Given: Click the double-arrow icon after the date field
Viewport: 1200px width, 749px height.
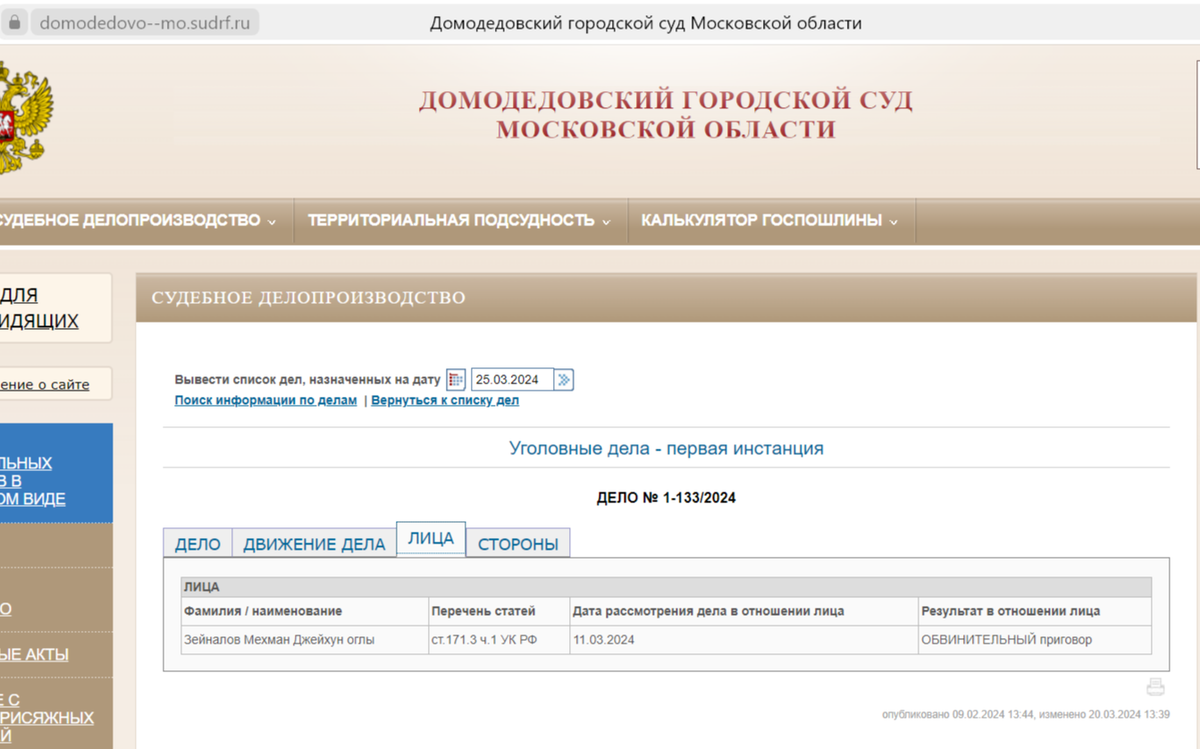Looking at the screenshot, I should [566, 379].
